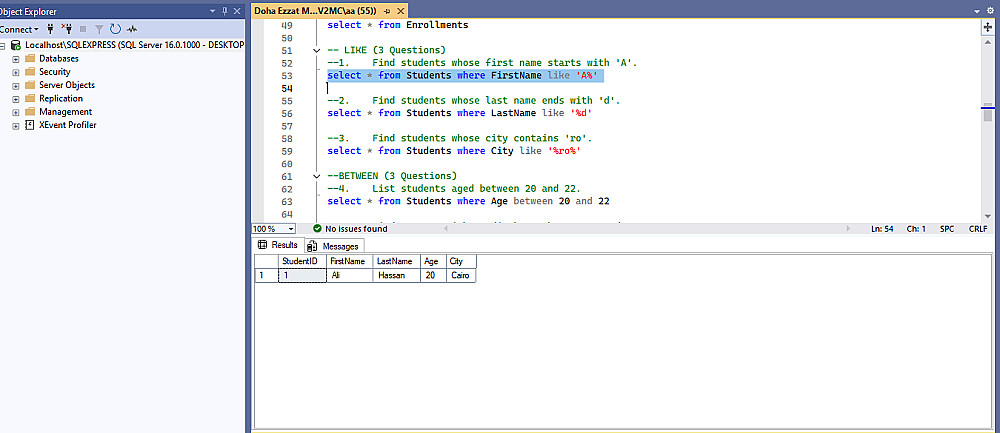Expand the Replication node
This screenshot has width=1000, height=433.
click(16, 99)
